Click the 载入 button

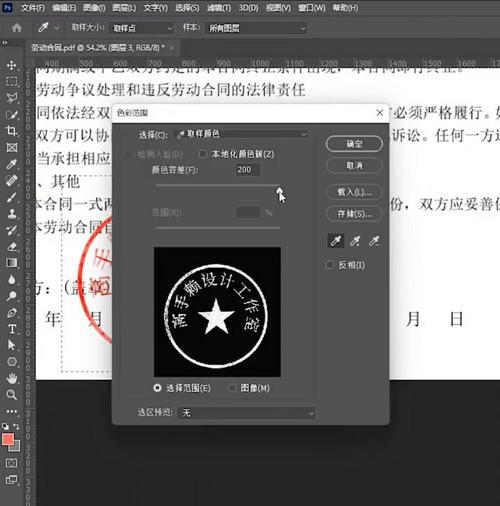tap(354, 192)
